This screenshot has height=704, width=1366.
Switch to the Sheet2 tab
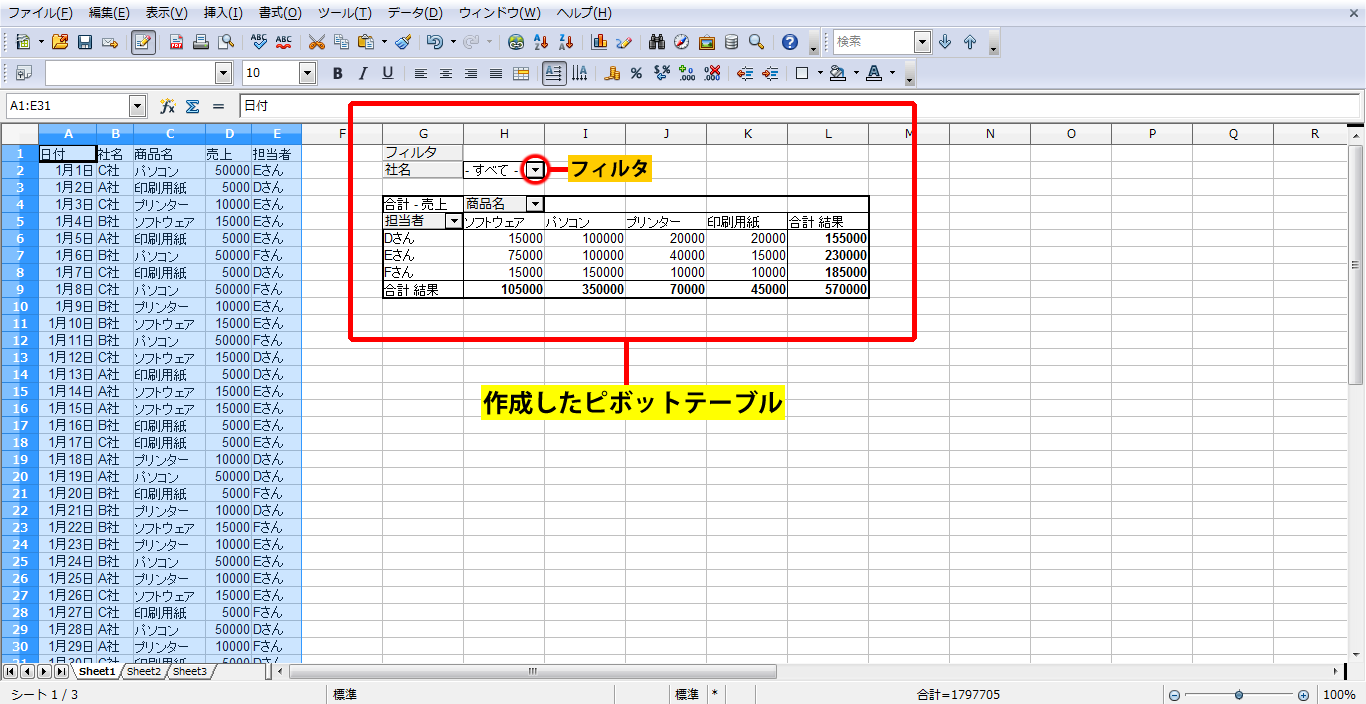143,672
